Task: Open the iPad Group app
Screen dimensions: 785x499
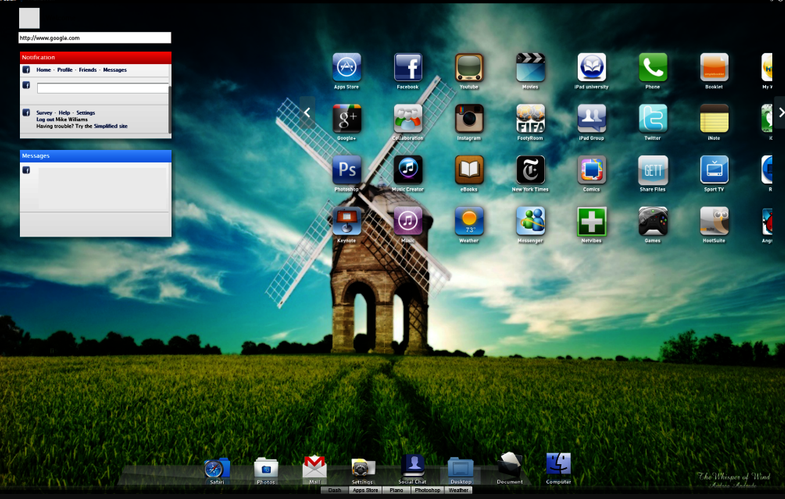Action: (x=592, y=119)
